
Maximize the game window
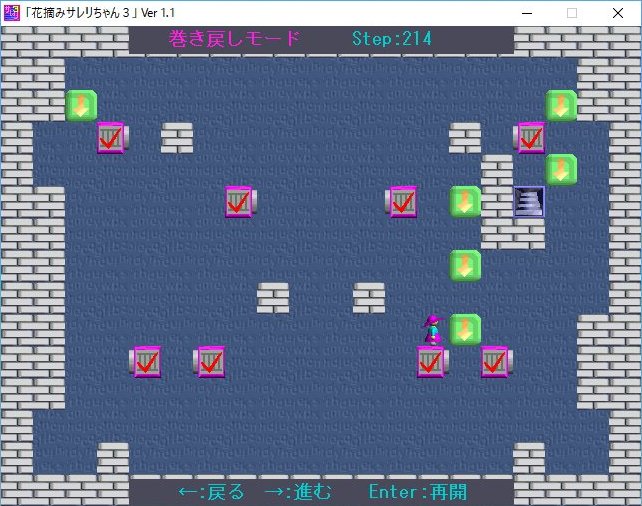[572, 13]
